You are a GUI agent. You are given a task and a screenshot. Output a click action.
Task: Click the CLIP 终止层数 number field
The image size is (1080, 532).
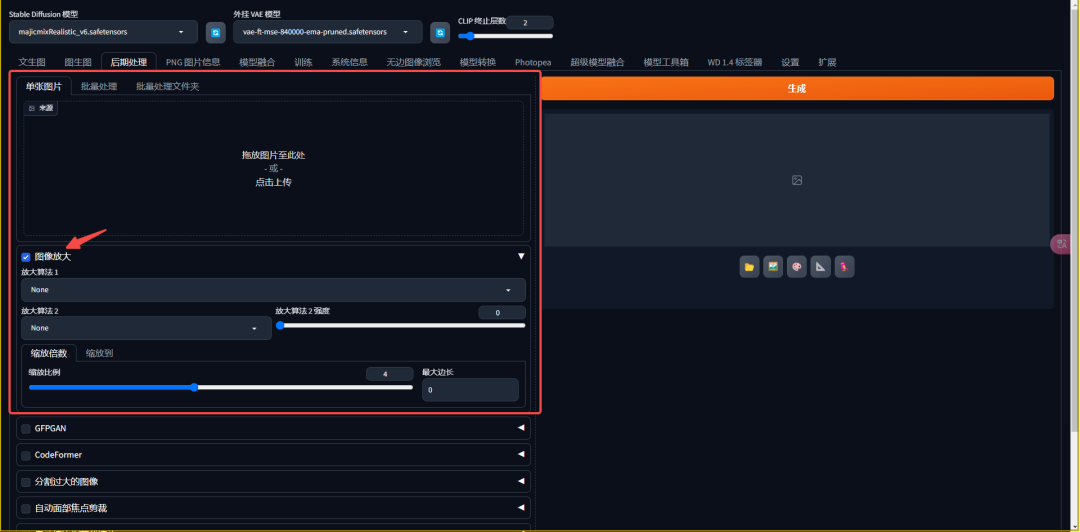click(530, 23)
